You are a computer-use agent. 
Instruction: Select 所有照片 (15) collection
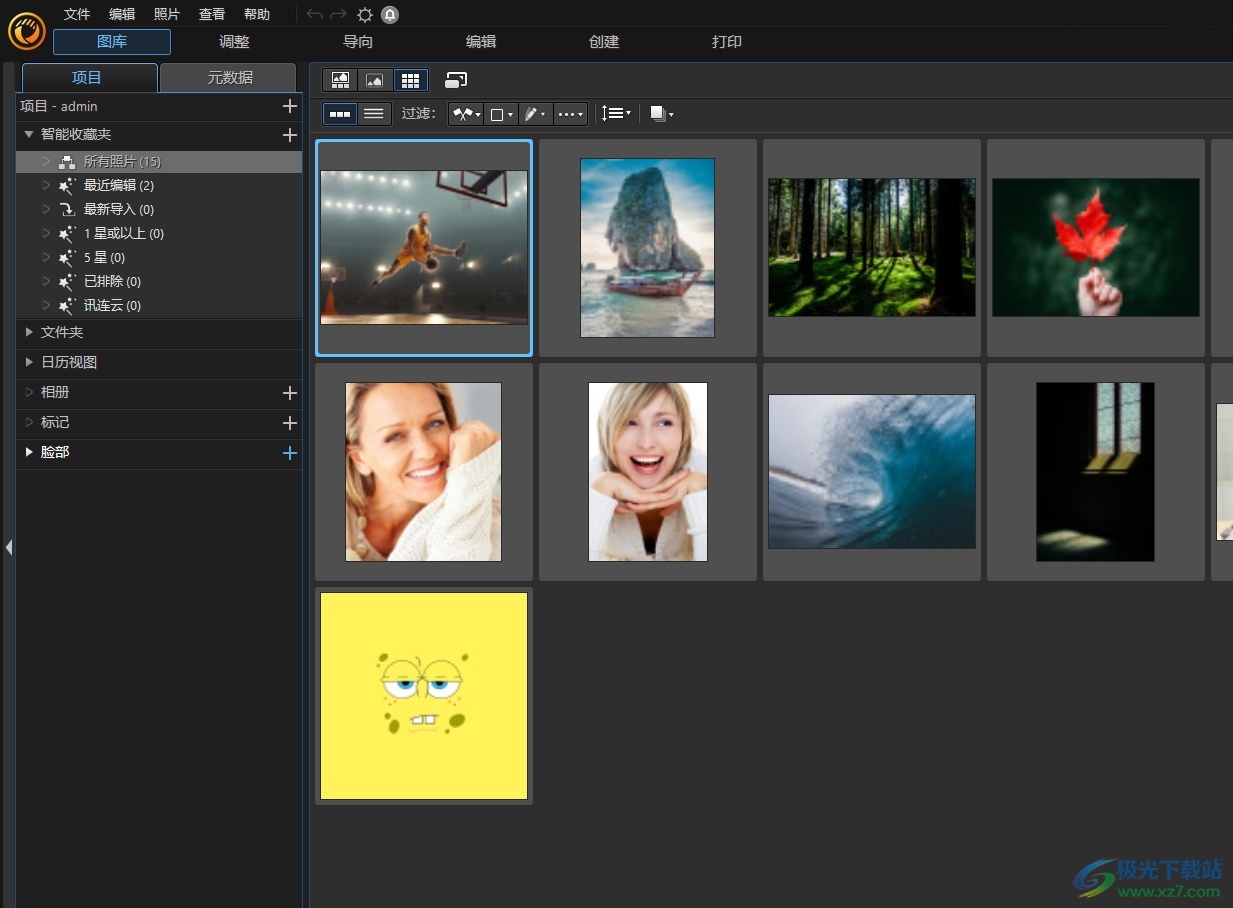[x=159, y=162]
